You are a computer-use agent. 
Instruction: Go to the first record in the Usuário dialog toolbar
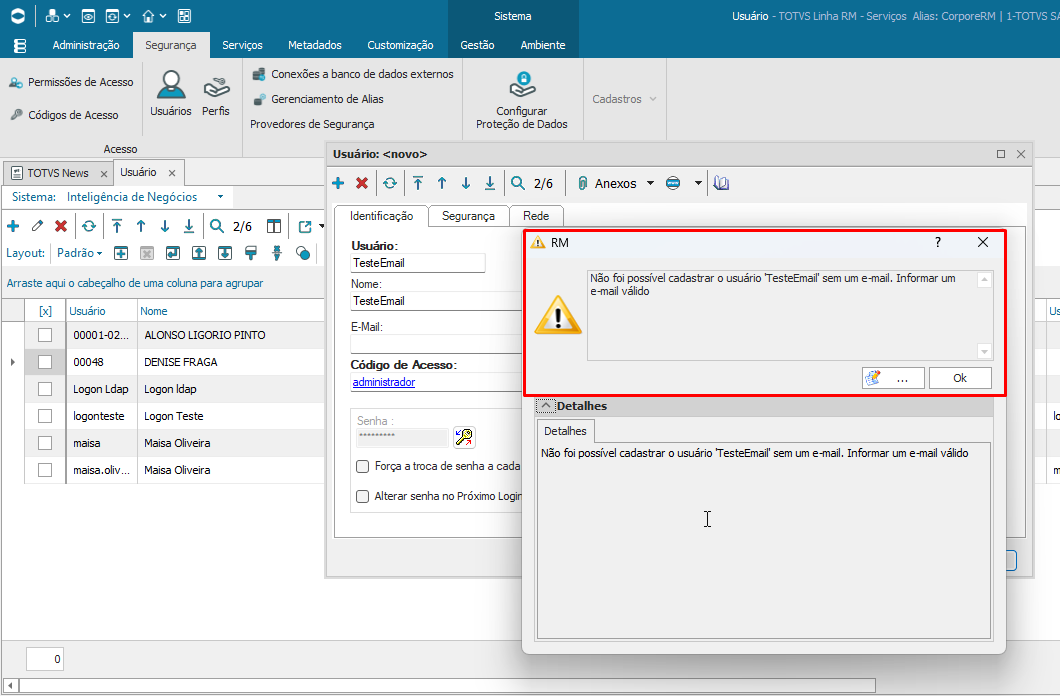418,183
